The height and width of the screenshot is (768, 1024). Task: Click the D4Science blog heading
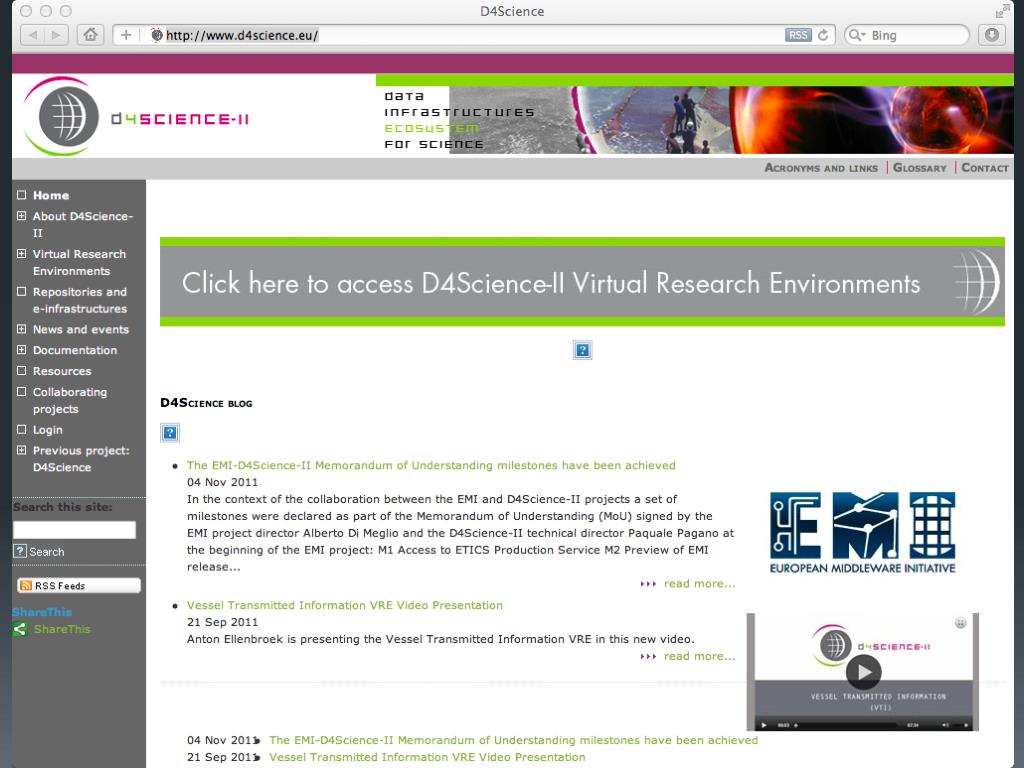tap(206, 403)
